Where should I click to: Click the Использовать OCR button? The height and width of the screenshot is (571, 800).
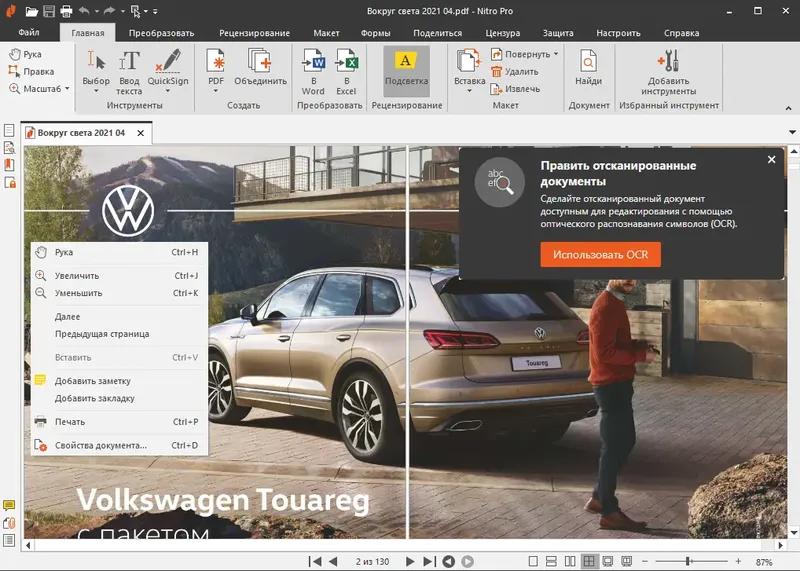click(601, 255)
